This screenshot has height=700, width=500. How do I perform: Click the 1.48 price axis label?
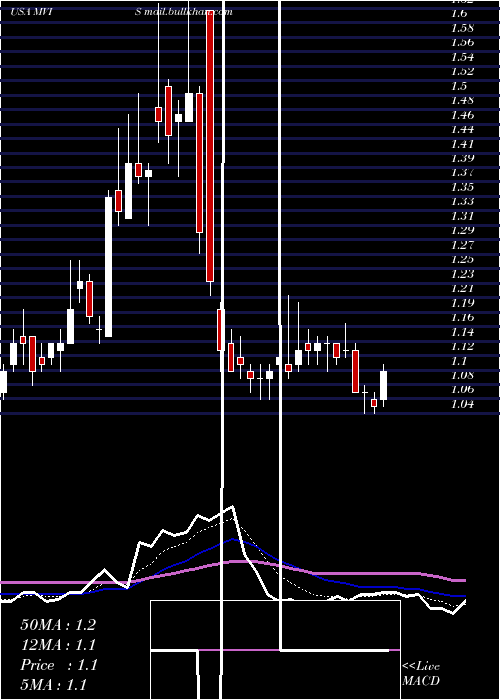pyautogui.click(x=462, y=100)
